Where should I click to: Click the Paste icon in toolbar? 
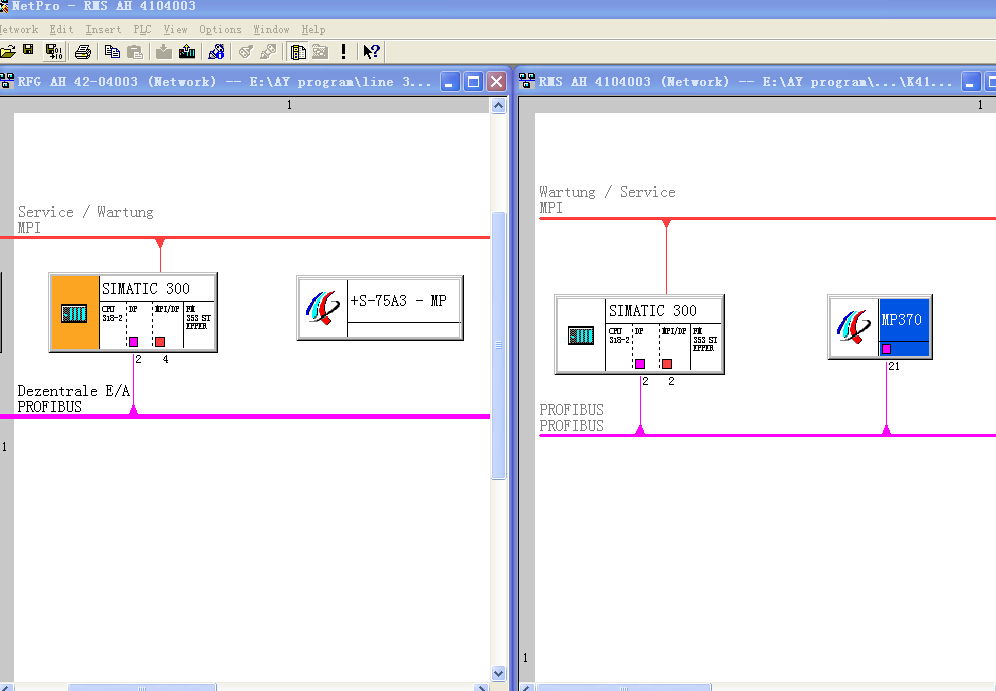135,52
